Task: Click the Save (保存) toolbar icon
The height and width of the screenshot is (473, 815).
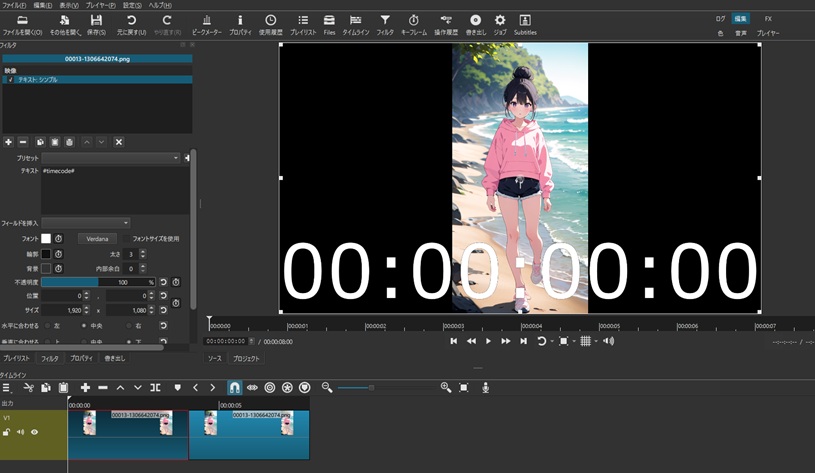Action: (96, 24)
